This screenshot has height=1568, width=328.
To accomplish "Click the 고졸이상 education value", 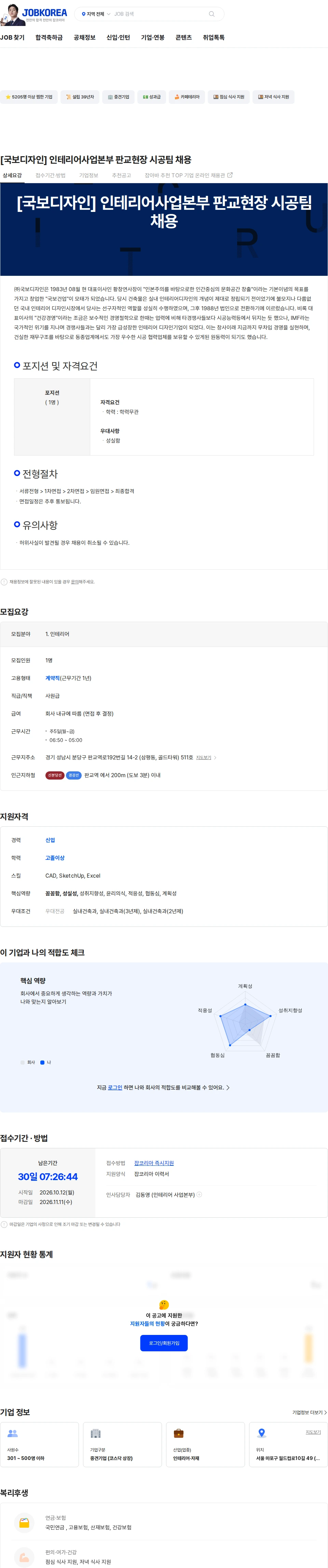I will 55,858.
